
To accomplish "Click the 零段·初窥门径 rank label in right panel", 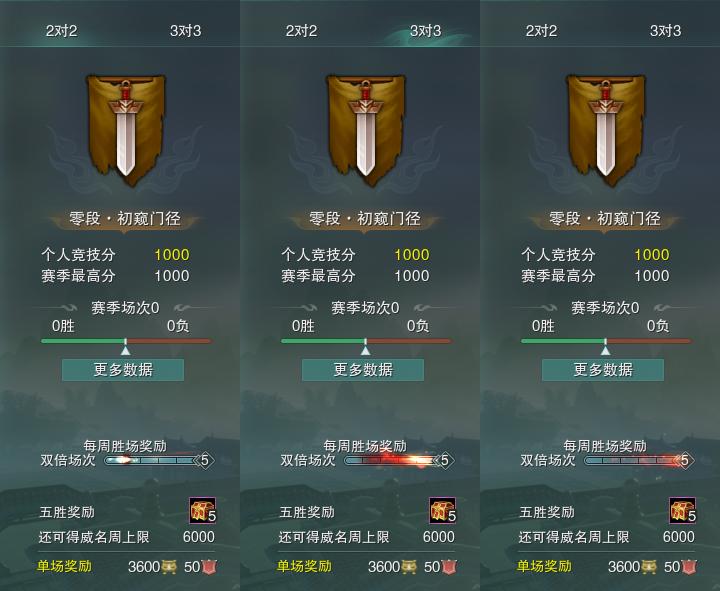I will [x=605, y=219].
